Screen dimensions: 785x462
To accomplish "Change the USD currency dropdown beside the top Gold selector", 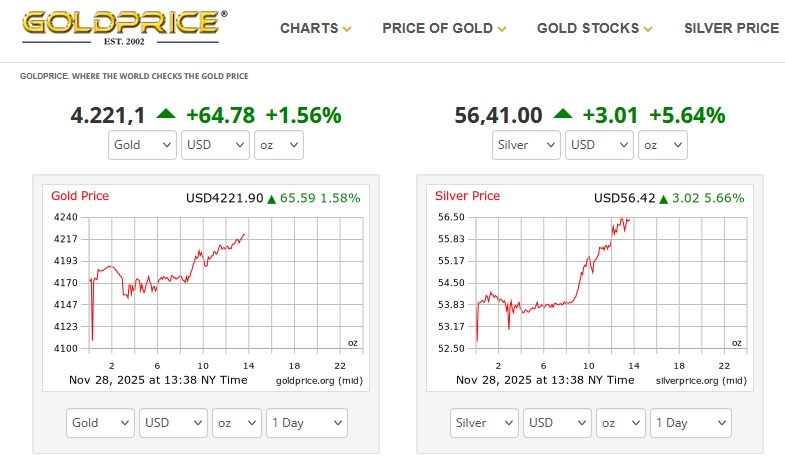I will (216, 145).
